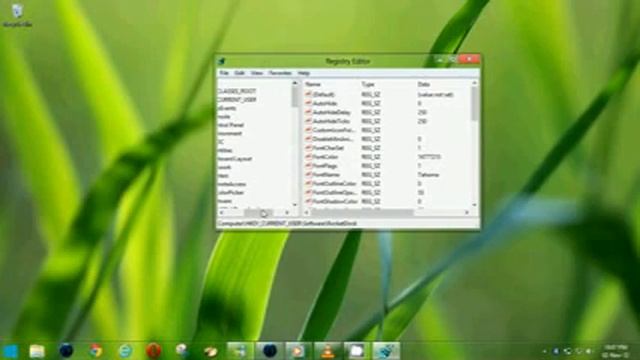Viewport: 640px width, 360px height.
Task: Select the FontCharSet value name
Action: click(x=328, y=148)
